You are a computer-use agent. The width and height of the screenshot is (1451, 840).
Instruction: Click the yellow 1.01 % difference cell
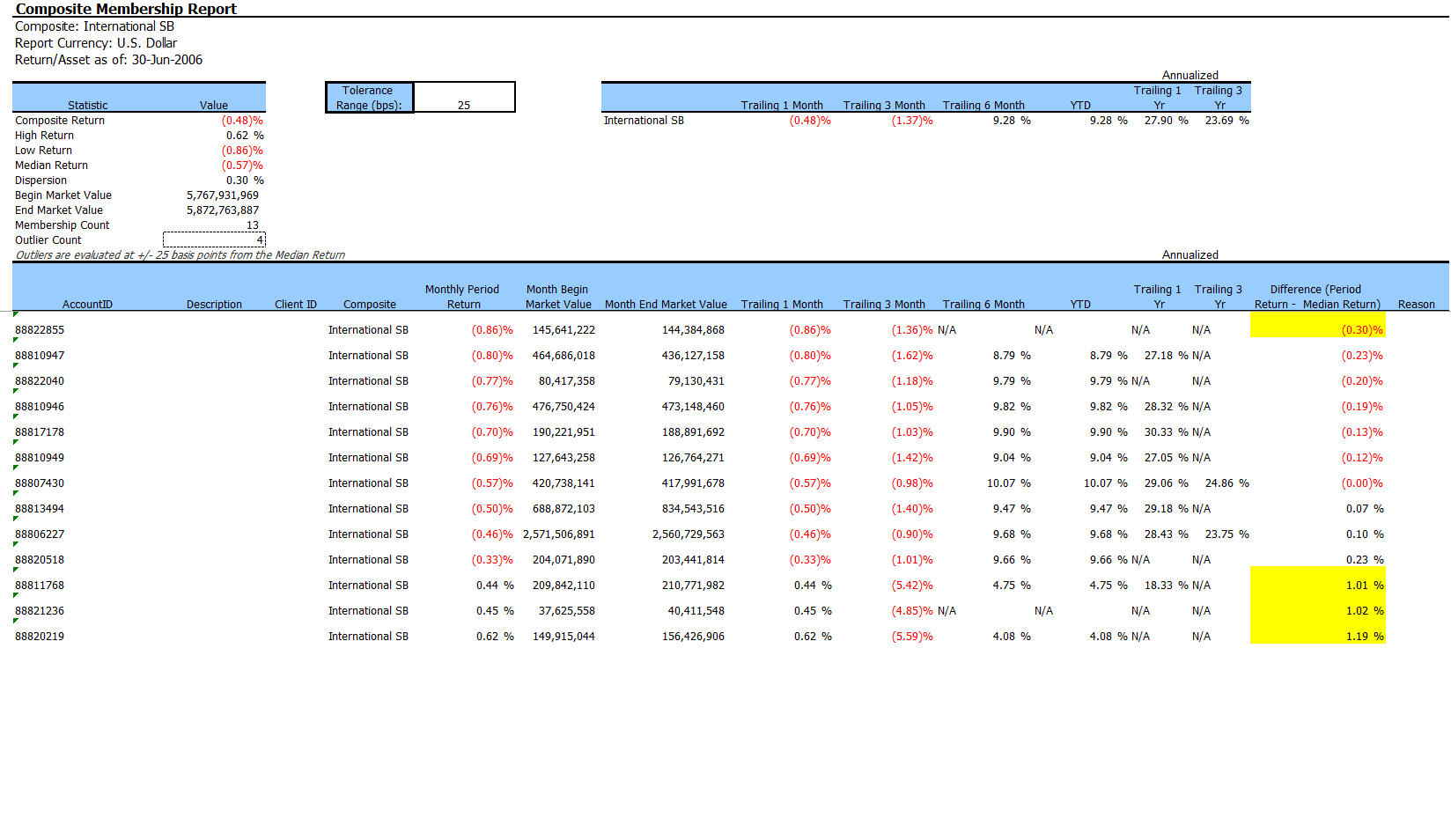1317,585
